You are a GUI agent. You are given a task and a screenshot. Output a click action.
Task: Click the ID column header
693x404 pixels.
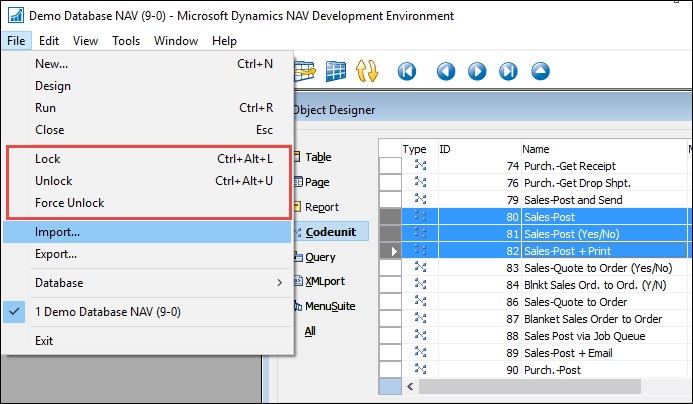pyautogui.click(x=480, y=149)
